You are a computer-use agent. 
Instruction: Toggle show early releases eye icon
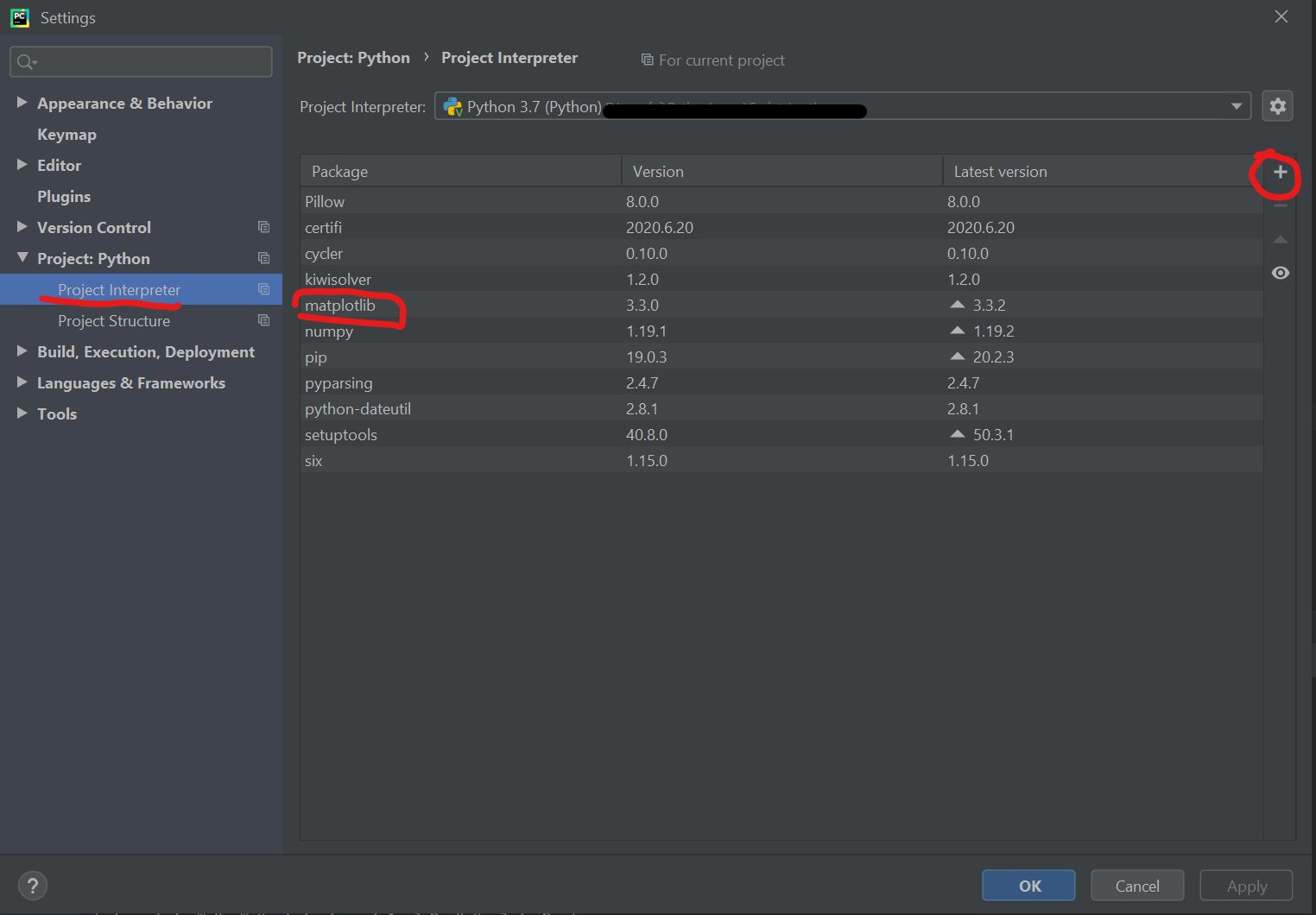click(x=1280, y=273)
